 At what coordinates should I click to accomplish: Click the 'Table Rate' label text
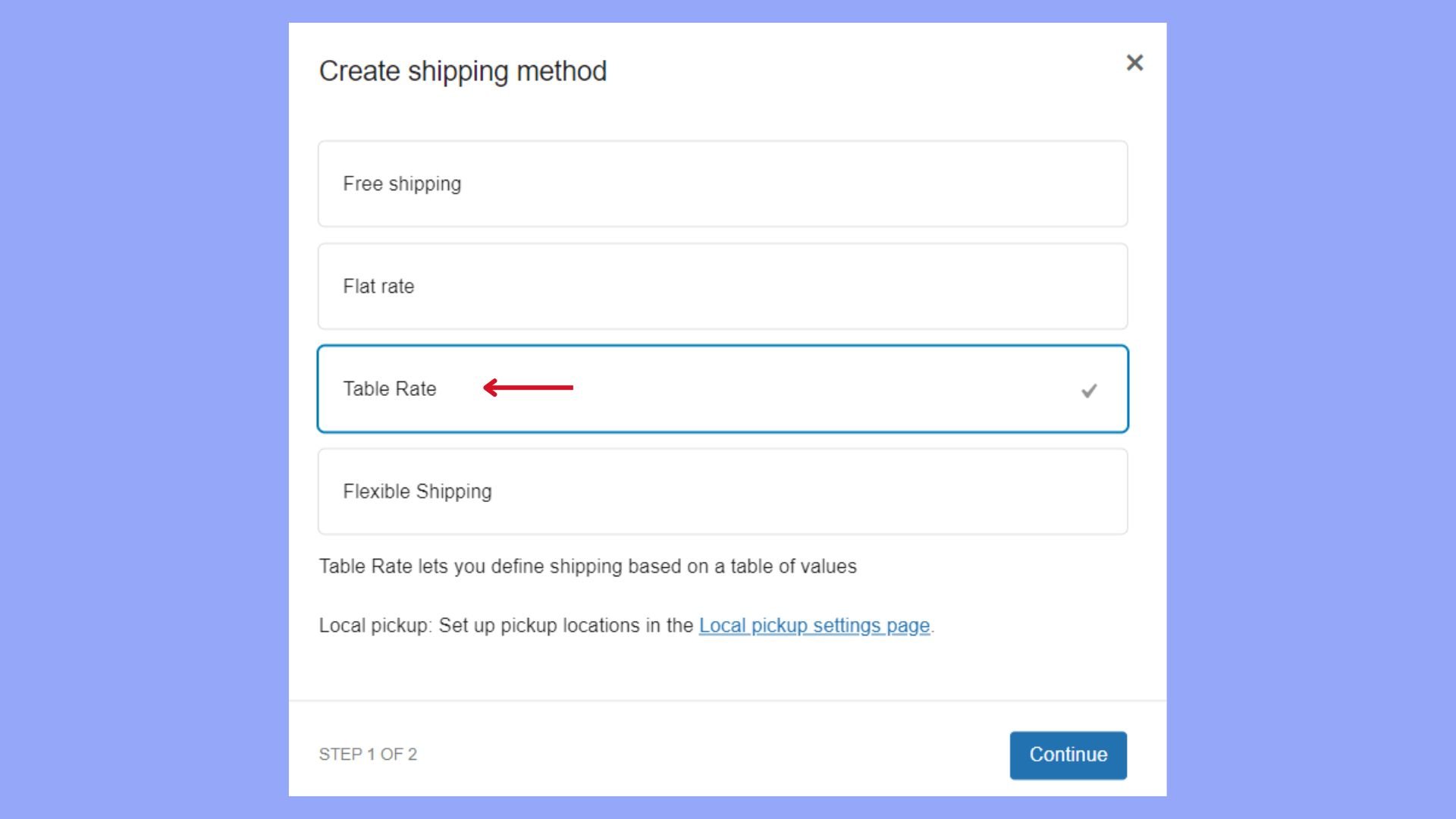(x=390, y=389)
